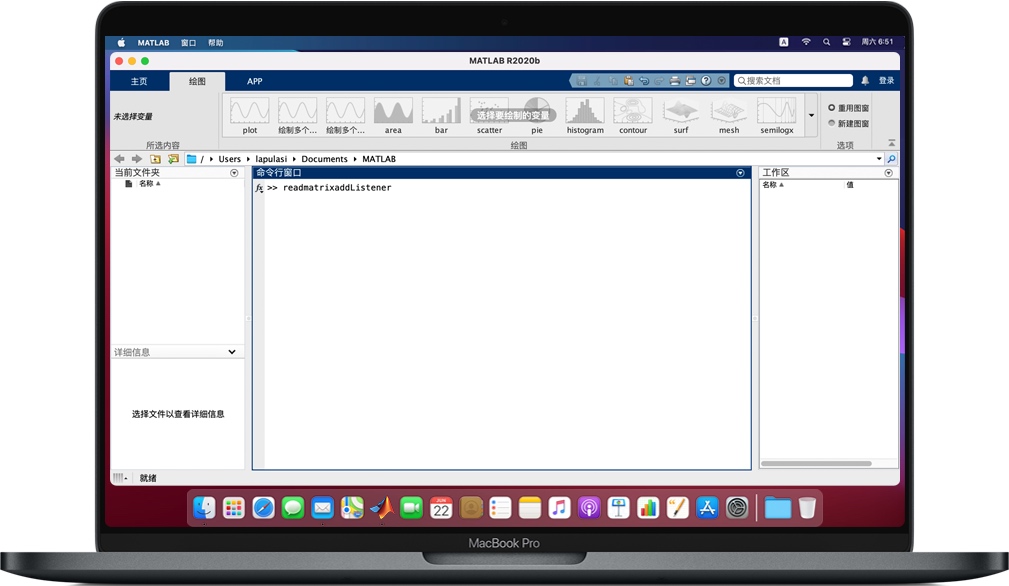Viewport: 1009px width, 586px height.
Task: Select the 重用图窗 radio button
Action: point(832,107)
